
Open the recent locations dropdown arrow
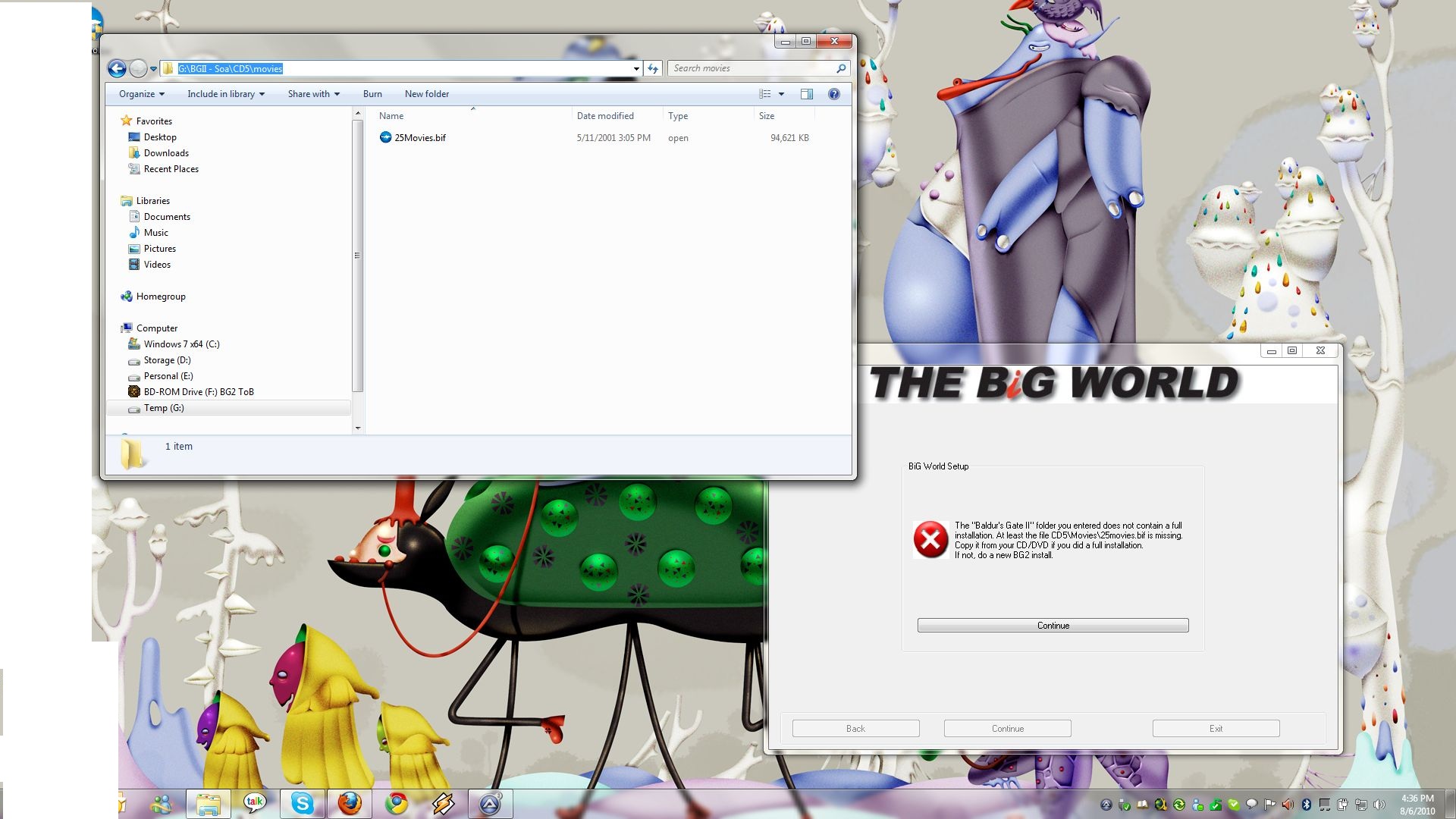point(153,69)
